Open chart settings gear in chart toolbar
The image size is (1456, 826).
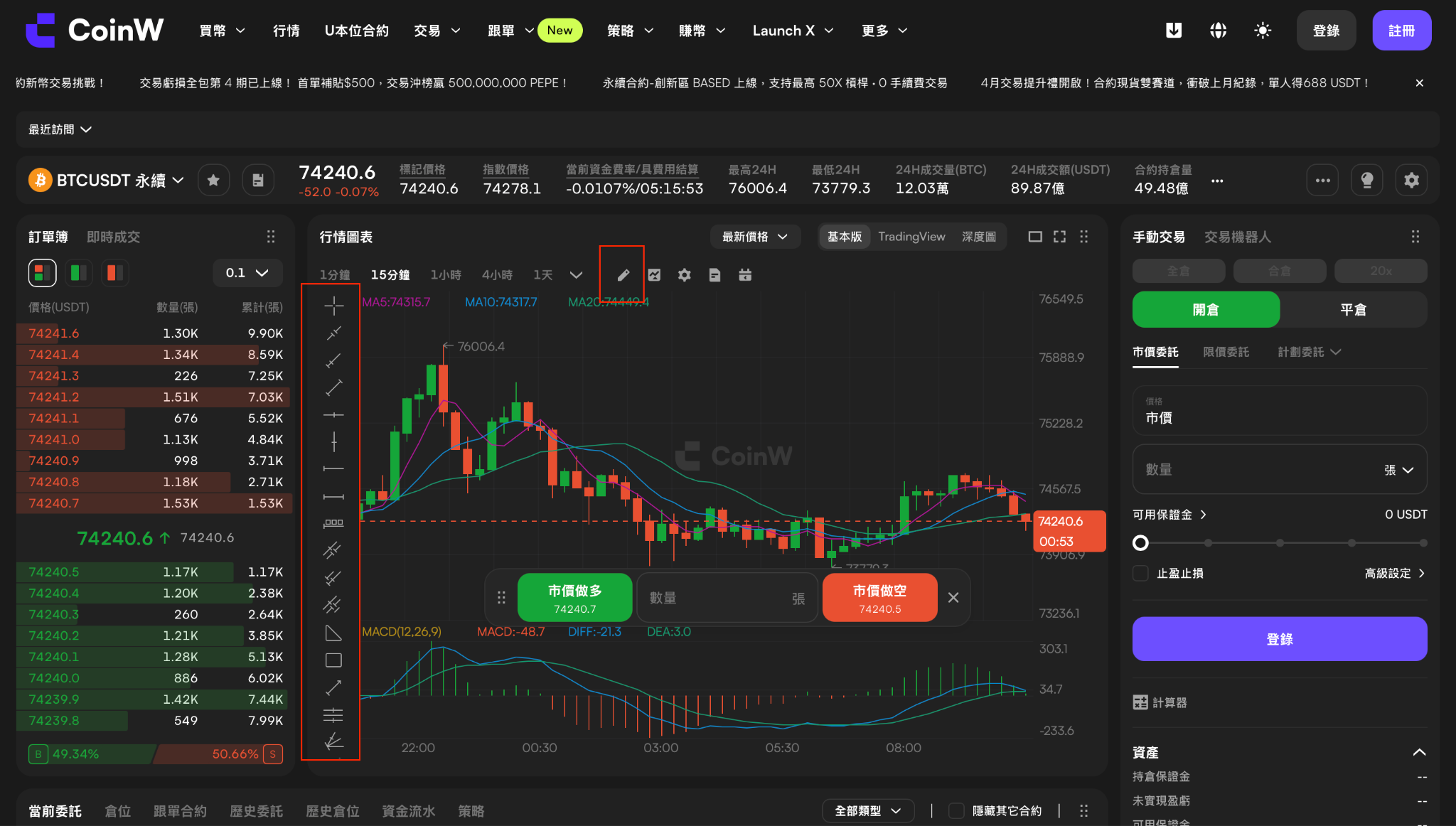[684, 275]
